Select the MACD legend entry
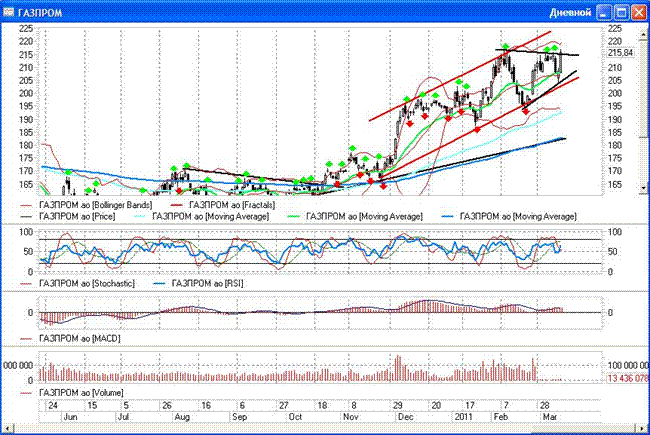Screen dimensions: 650x435 (x=70, y=339)
